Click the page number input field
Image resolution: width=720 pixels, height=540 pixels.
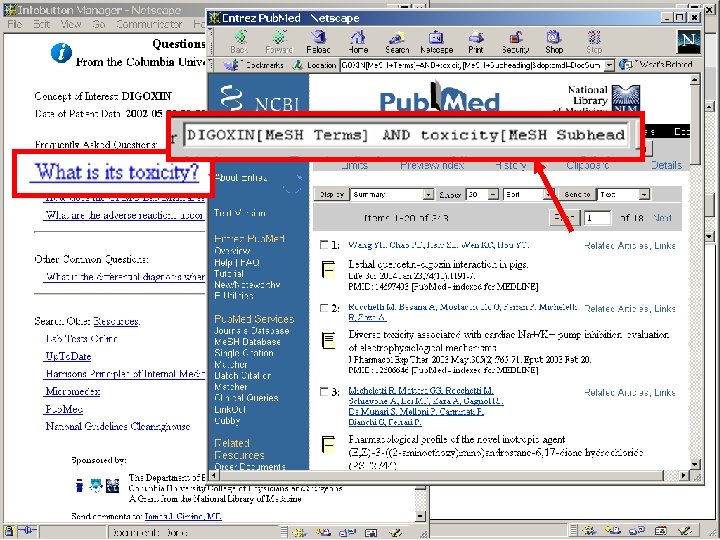click(597, 218)
